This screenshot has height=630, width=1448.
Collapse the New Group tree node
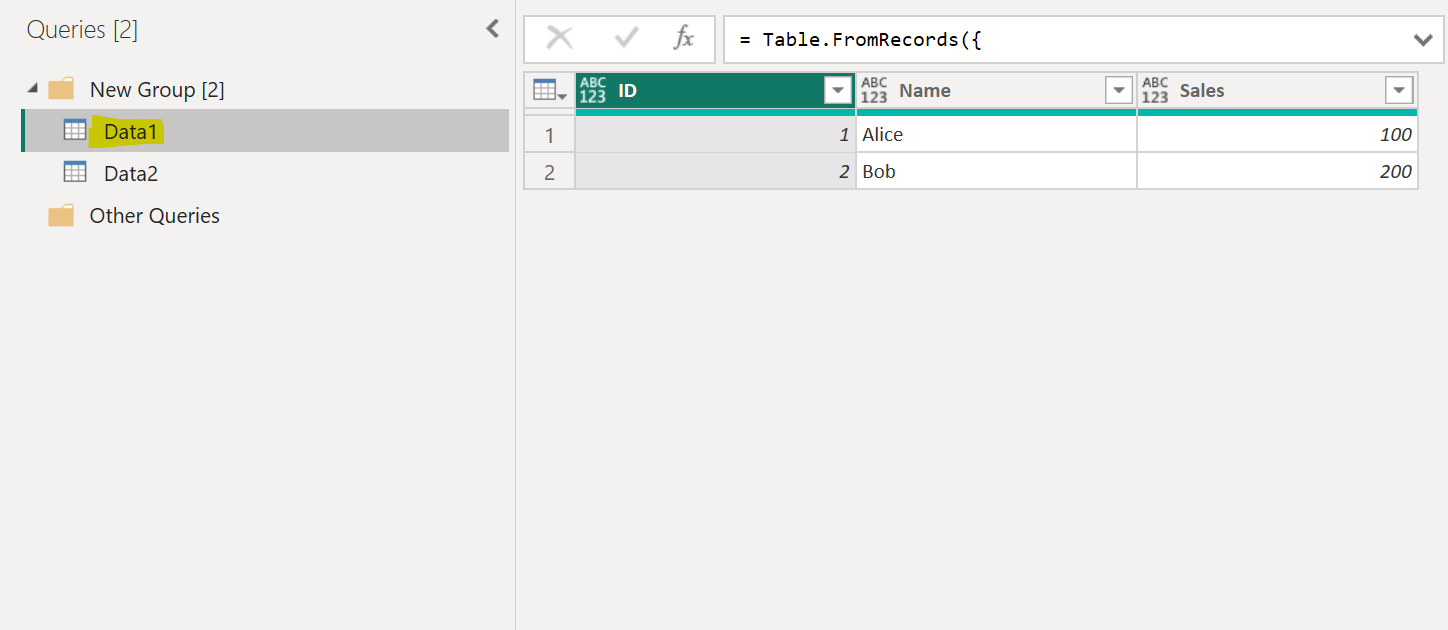(x=34, y=90)
